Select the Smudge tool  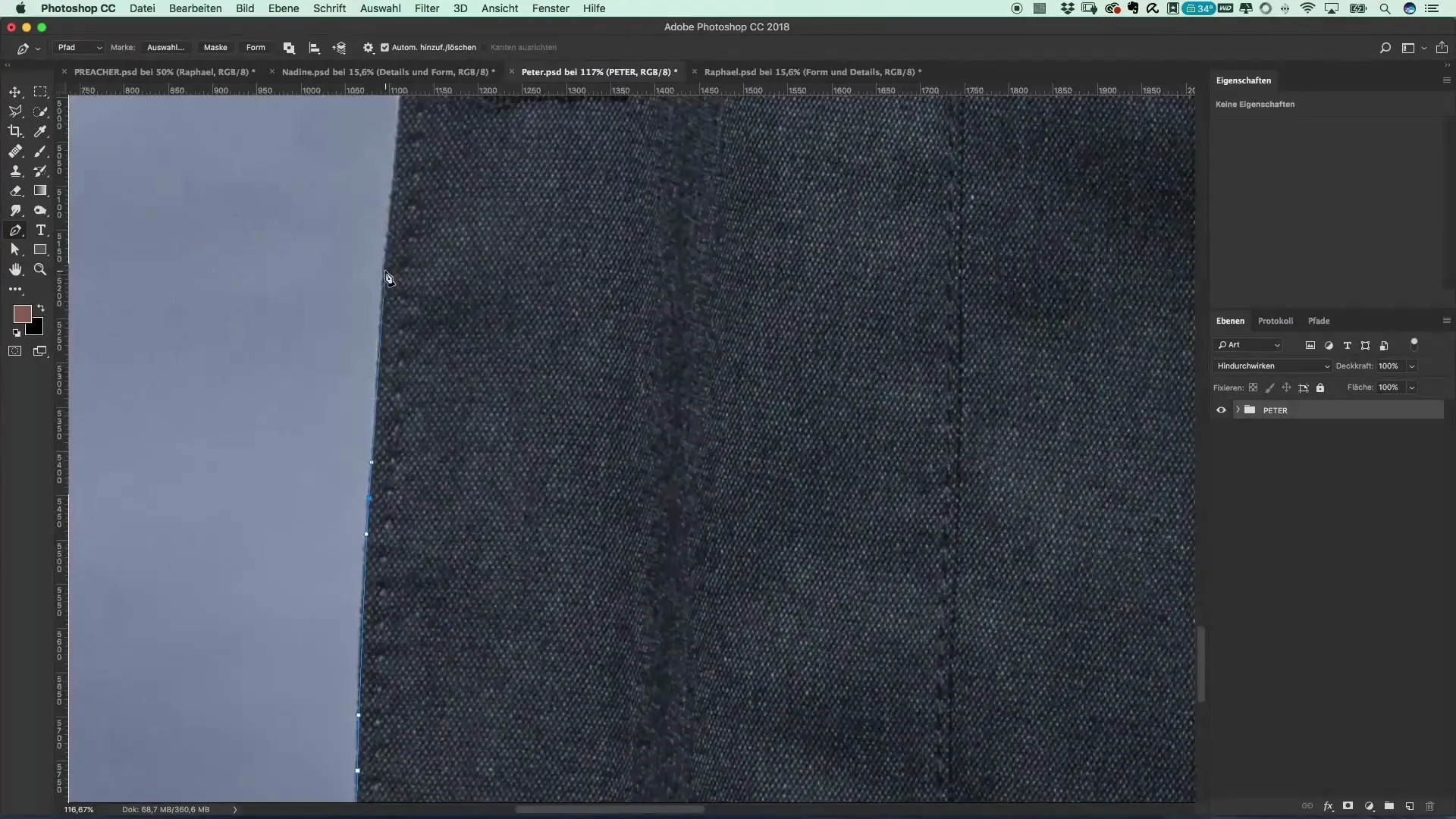[15, 210]
